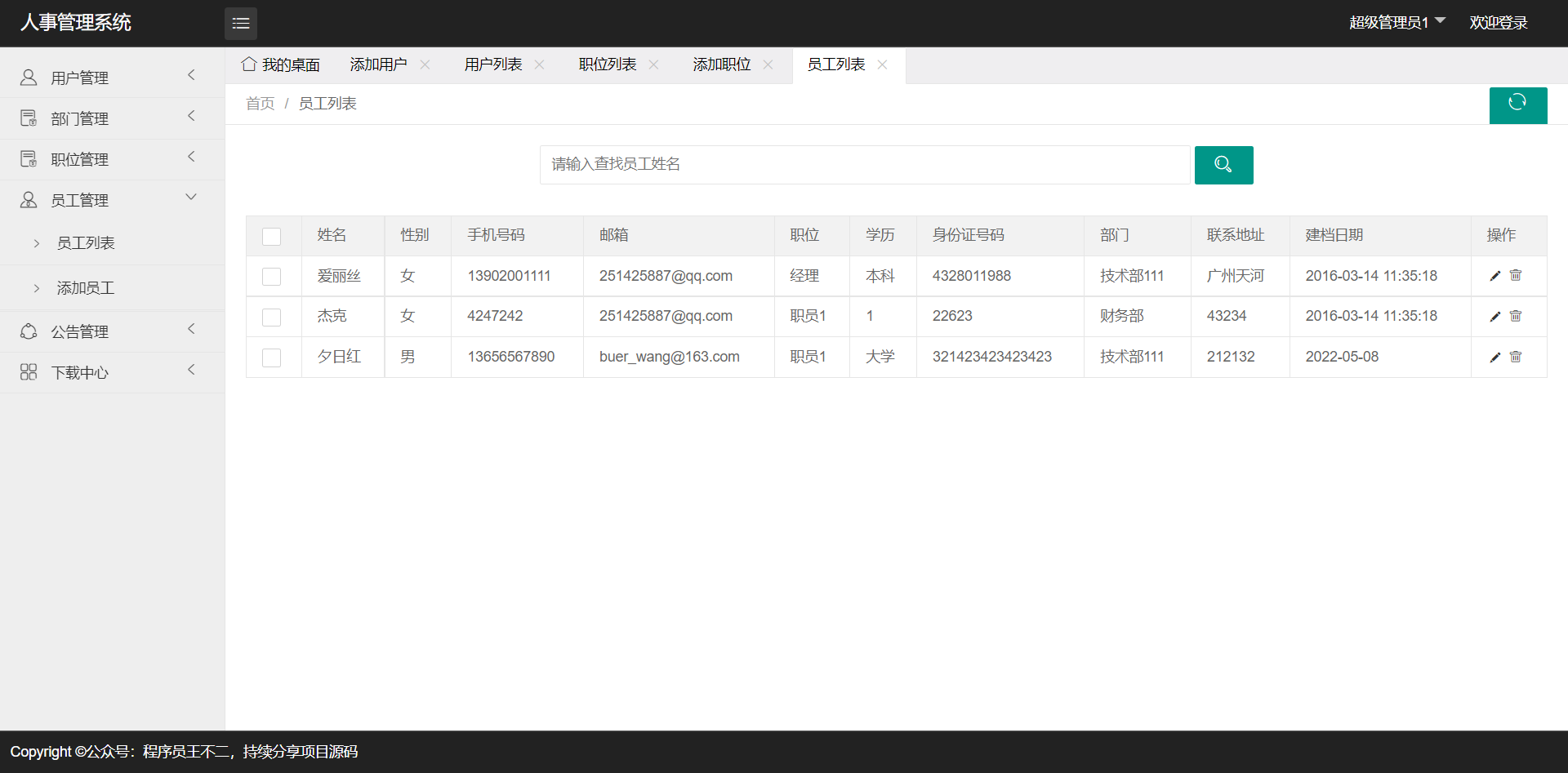Expand the 职位管理 chevron arrow

pos(191,156)
